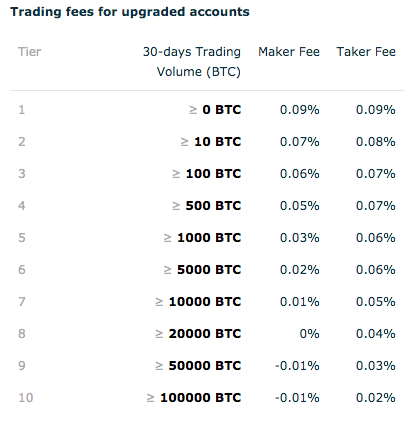Image resolution: width=416 pixels, height=422 pixels.
Task: Click the Tier column header
Action: [29, 52]
